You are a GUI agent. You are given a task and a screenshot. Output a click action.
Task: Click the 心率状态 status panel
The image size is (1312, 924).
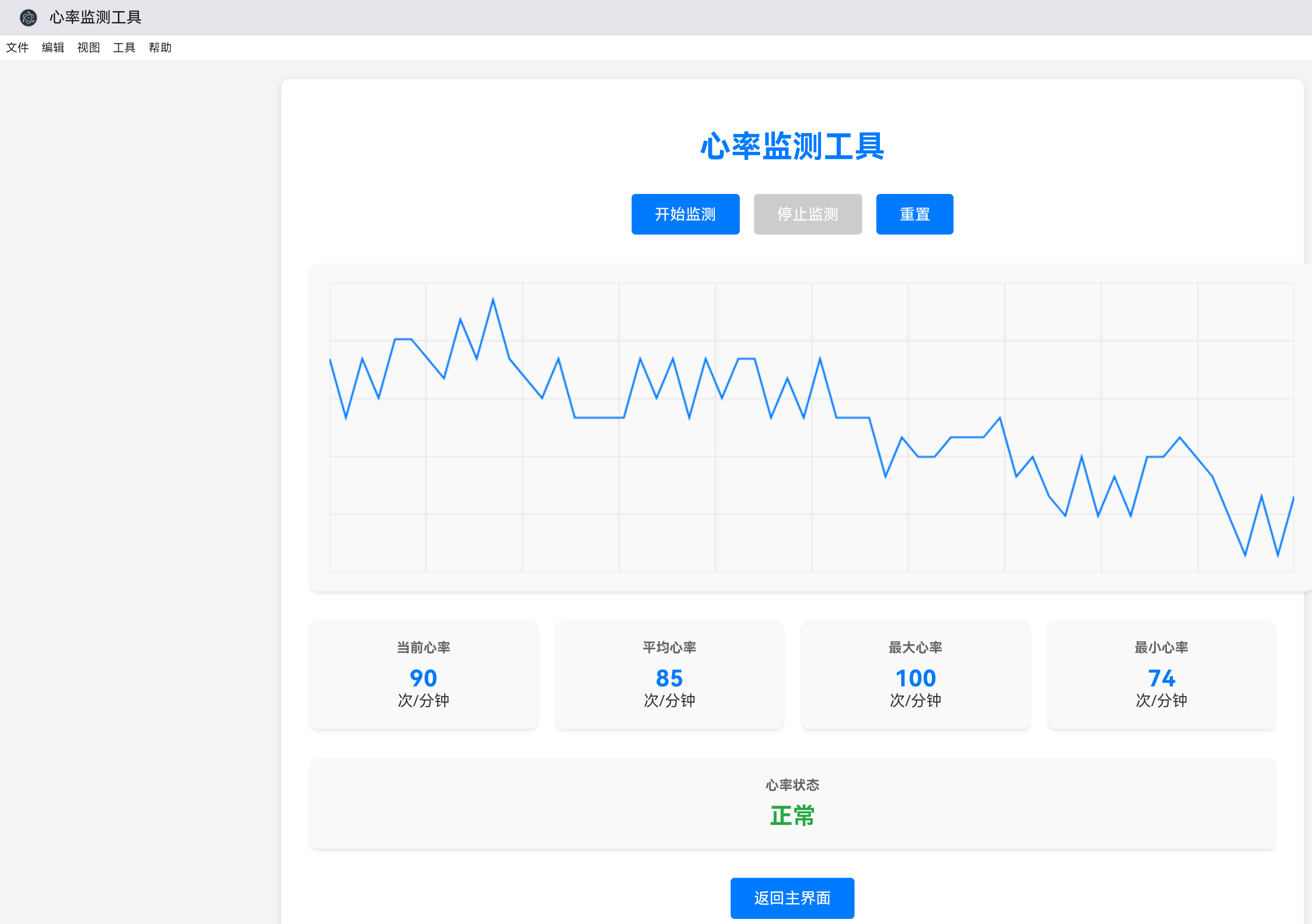pos(792,803)
